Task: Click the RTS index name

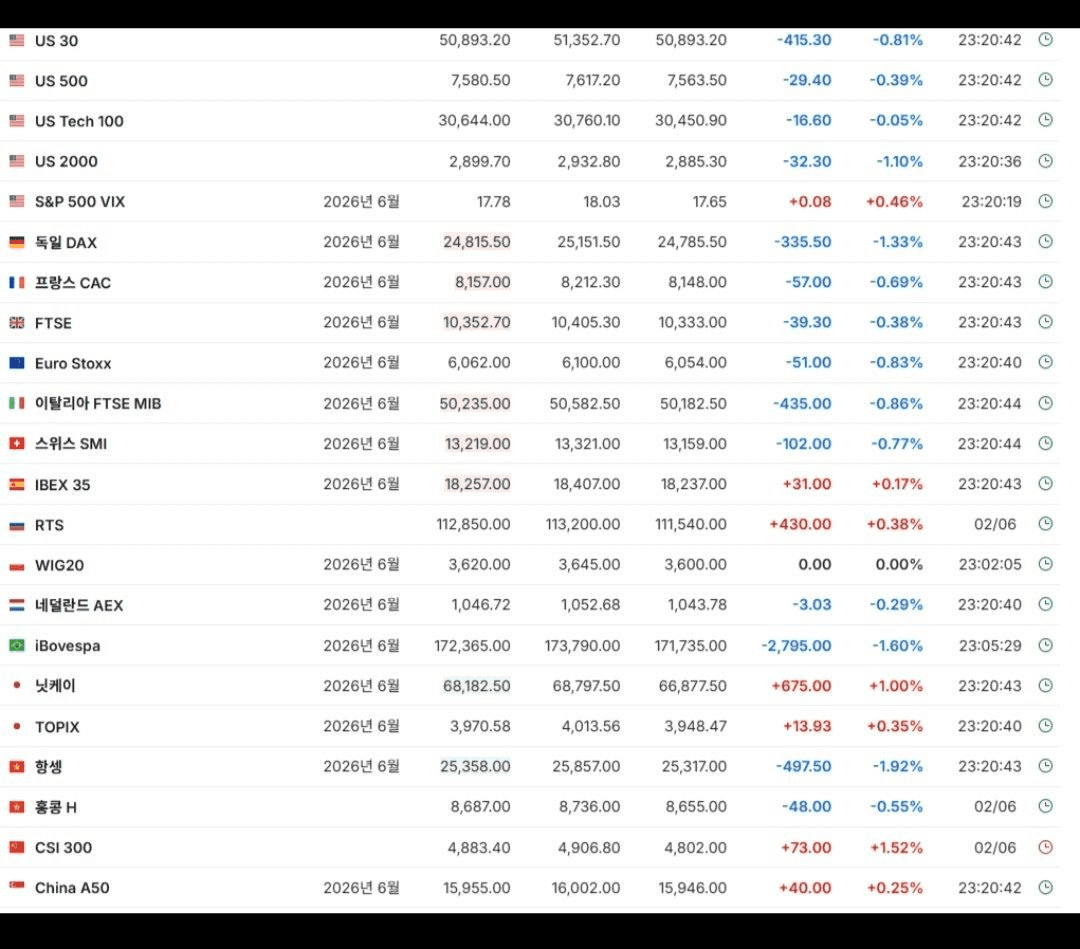Action: pos(50,525)
